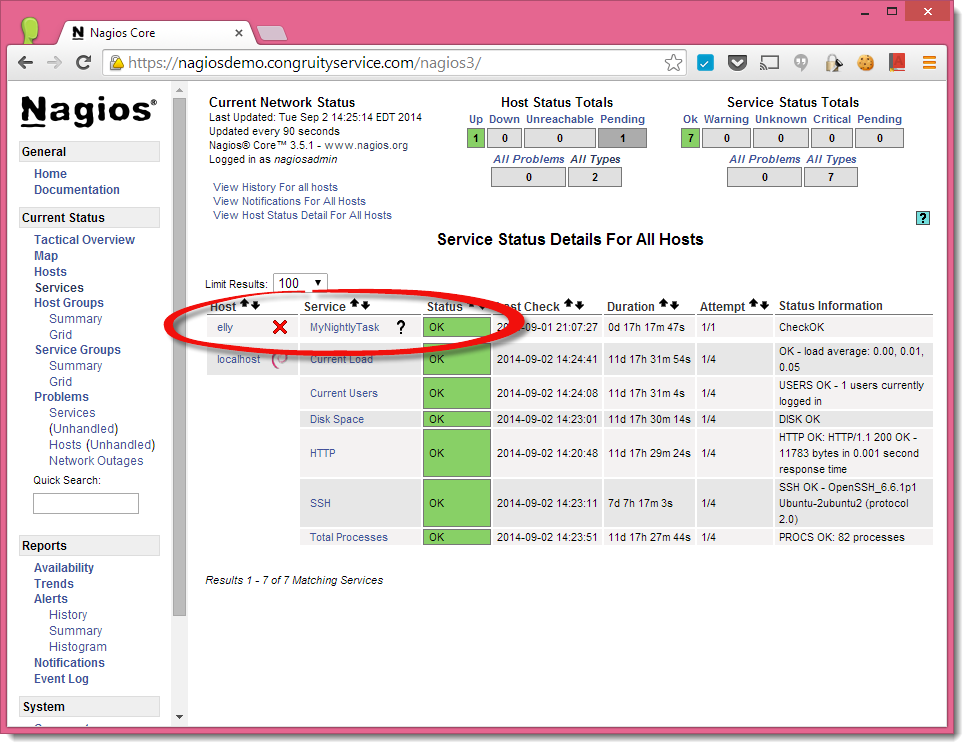Open the Pocket extension icon
The width and height of the screenshot is (969, 749).
coord(737,62)
